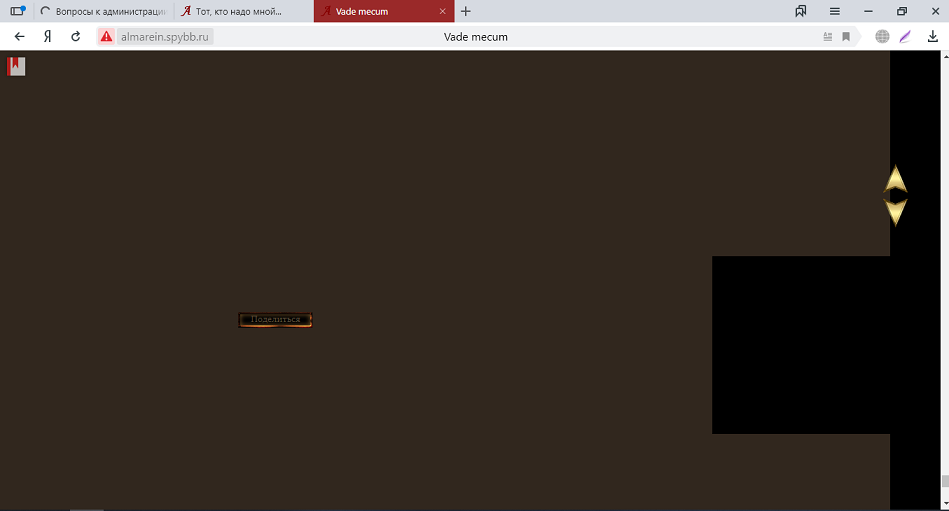The width and height of the screenshot is (949, 511).
Task: Click the Поделиться button
Action: click(x=275, y=320)
